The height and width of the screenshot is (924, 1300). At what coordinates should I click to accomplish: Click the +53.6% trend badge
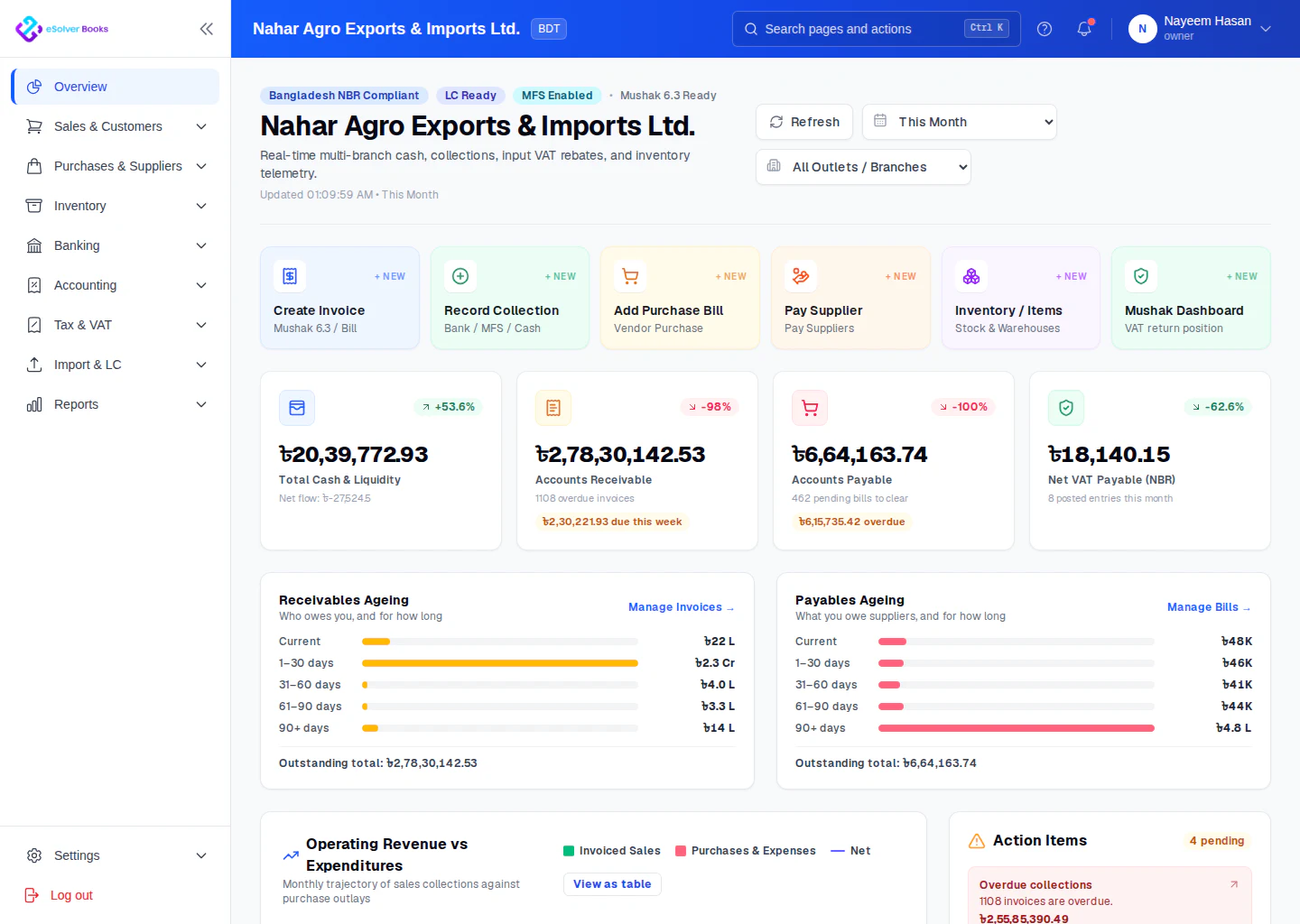[x=448, y=407]
